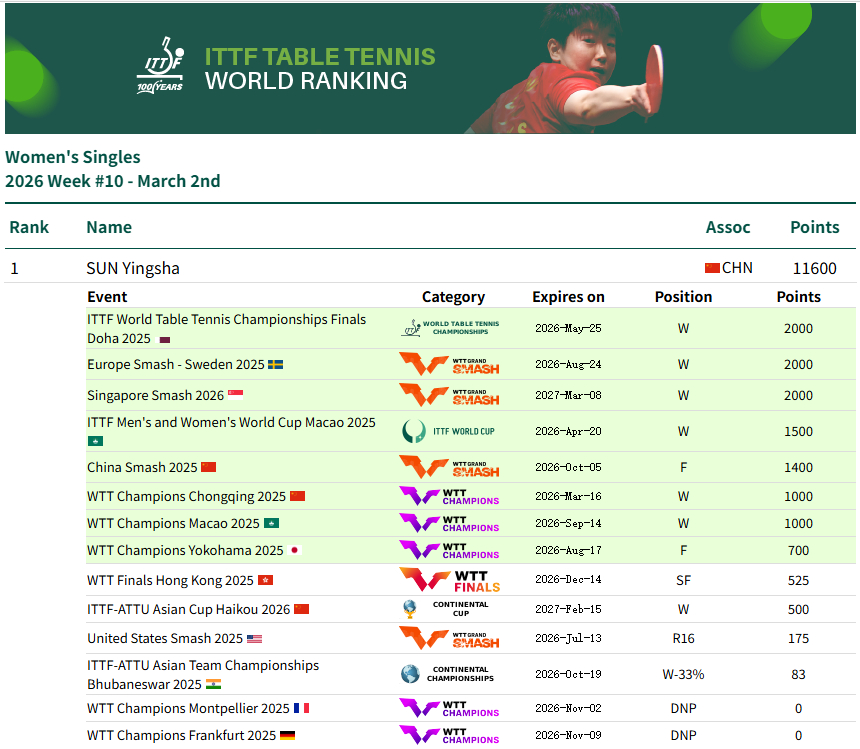Click the China Smash 2025 event name

point(142,467)
